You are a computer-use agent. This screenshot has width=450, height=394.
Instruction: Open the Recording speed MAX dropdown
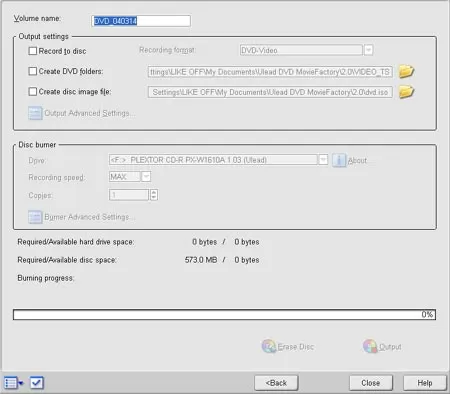(146, 177)
